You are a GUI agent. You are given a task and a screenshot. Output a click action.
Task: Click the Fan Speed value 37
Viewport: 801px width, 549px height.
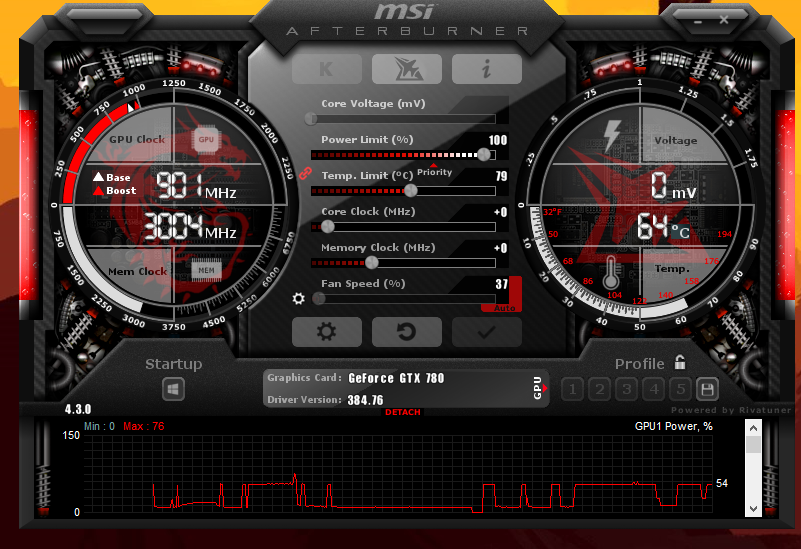click(501, 284)
